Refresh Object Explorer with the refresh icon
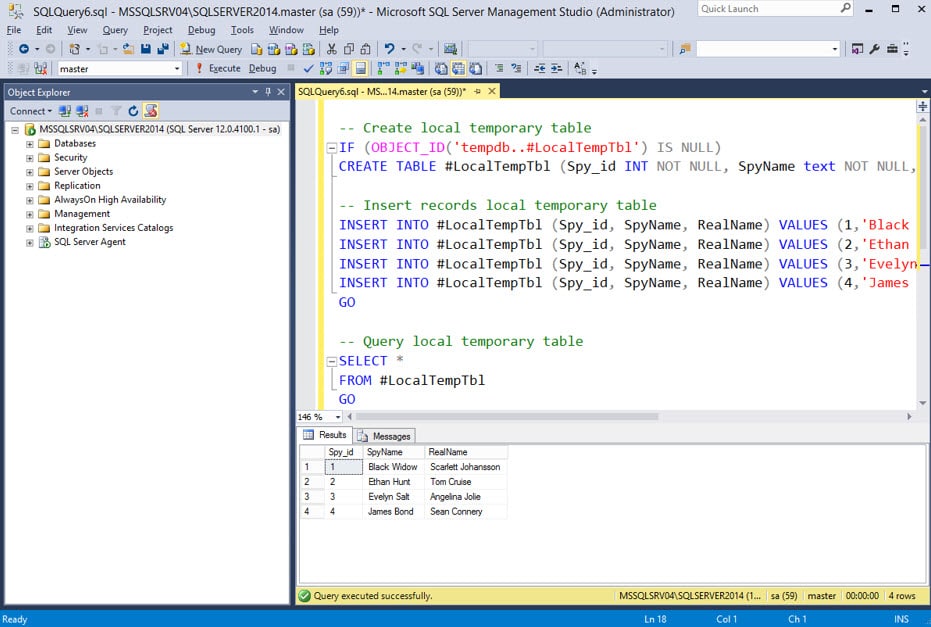Viewport: 931px width, 627px height. click(133, 111)
